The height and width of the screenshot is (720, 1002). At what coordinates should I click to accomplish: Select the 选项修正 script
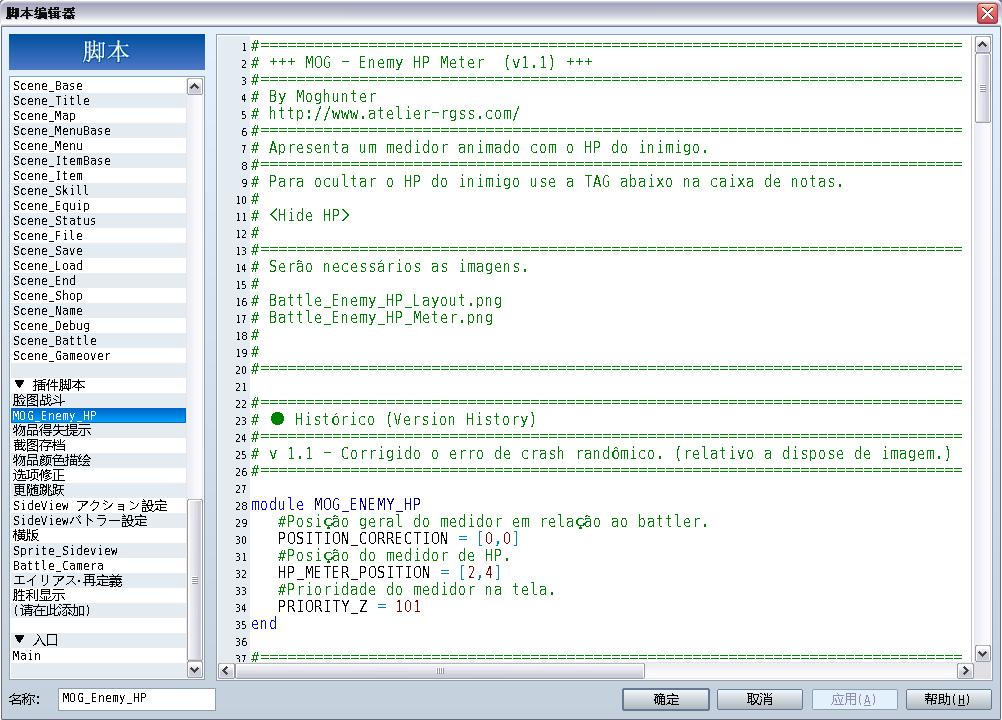pos(98,475)
